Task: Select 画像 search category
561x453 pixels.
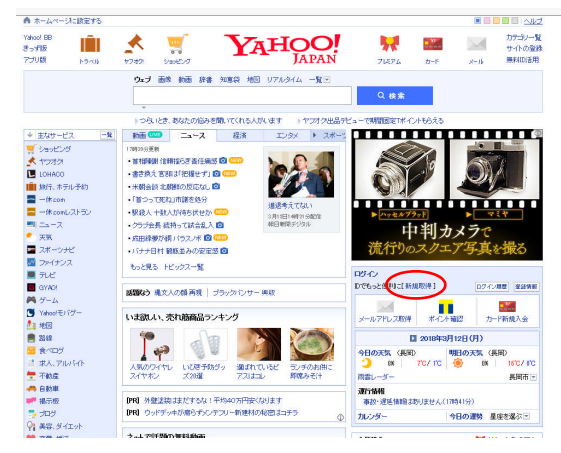Action: 165,79
